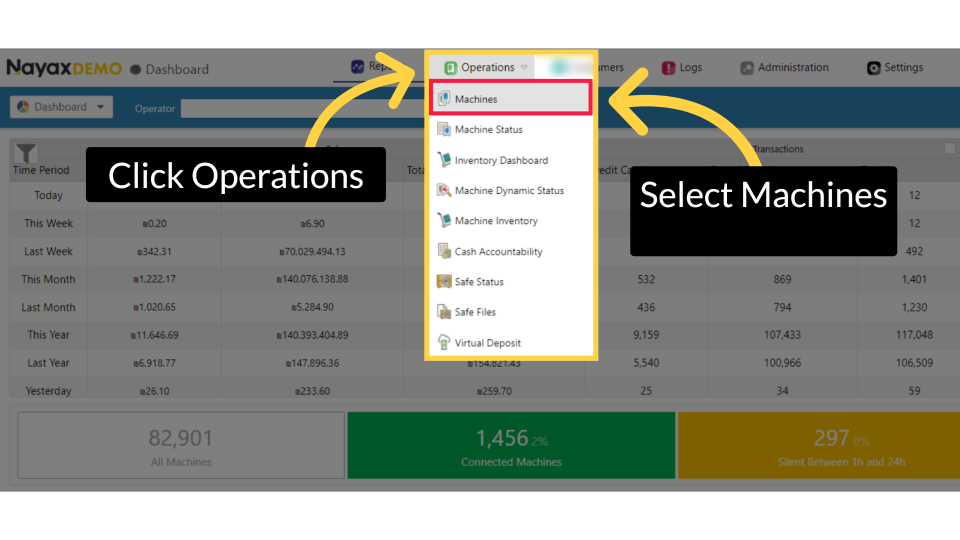Click the Dashboard pie chart icon
This screenshot has height=540, width=960.
pos(23,107)
